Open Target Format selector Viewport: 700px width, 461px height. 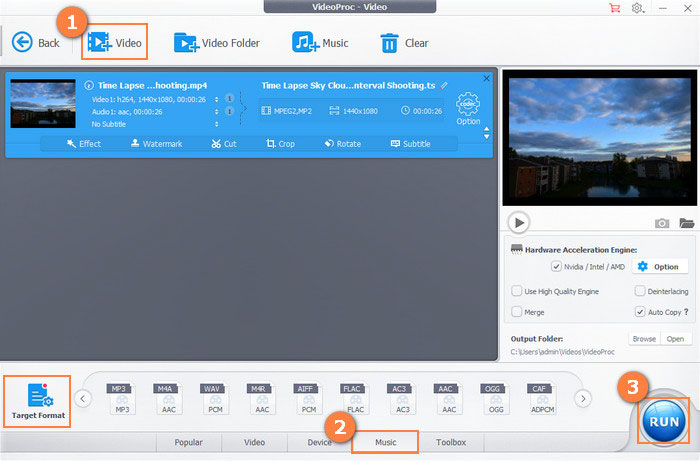(38, 401)
